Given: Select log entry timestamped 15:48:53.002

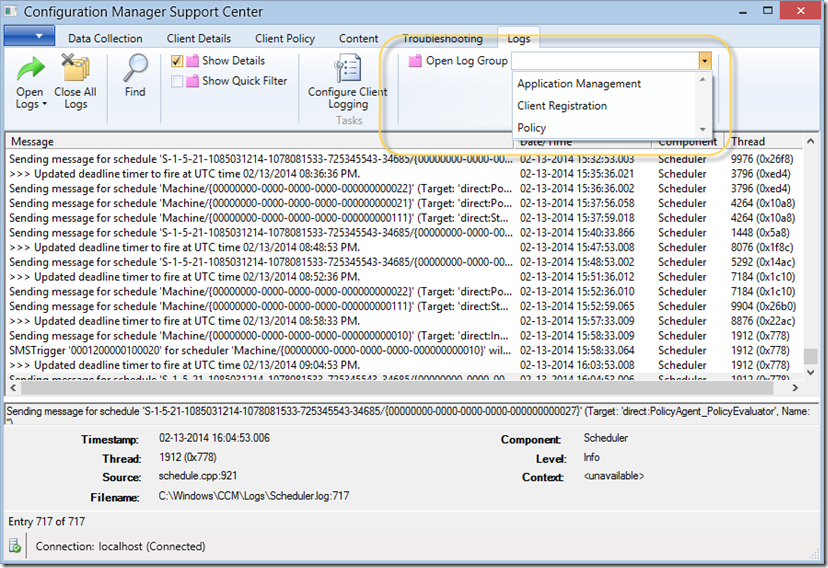Looking at the screenshot, I should [x=404, y=262].
